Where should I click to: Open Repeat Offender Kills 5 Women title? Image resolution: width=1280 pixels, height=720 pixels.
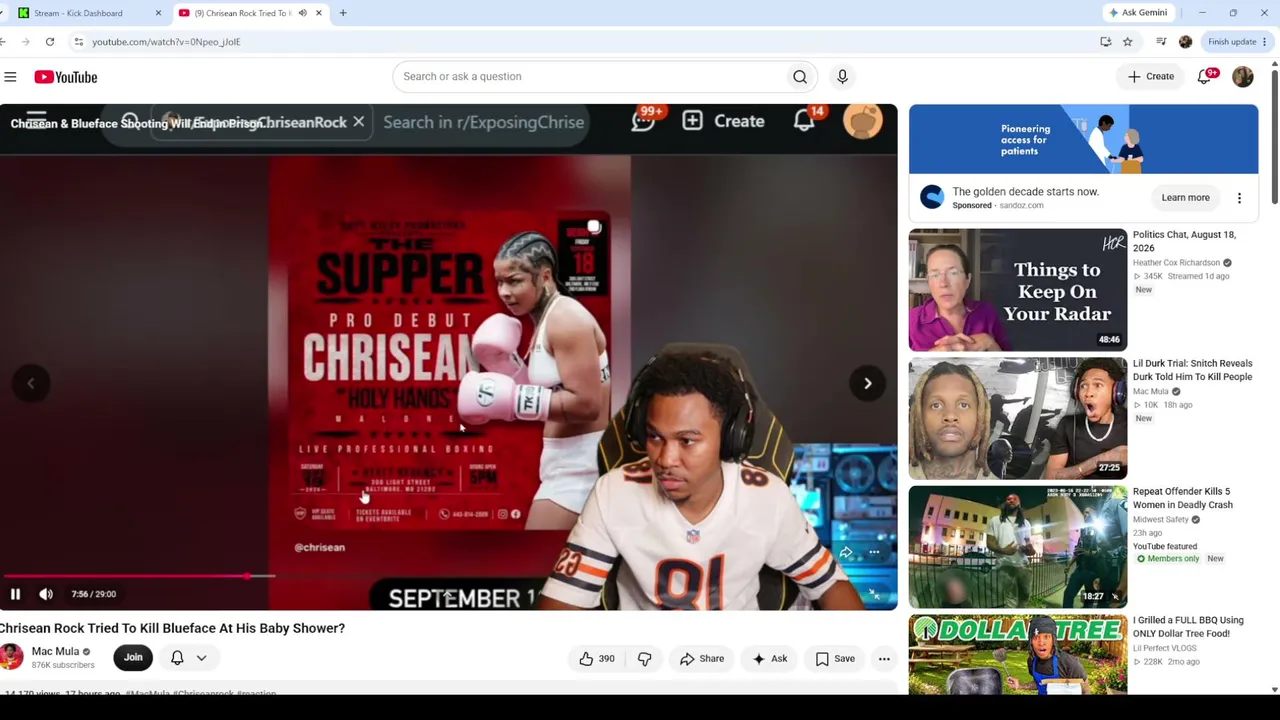coord(1182,498)
